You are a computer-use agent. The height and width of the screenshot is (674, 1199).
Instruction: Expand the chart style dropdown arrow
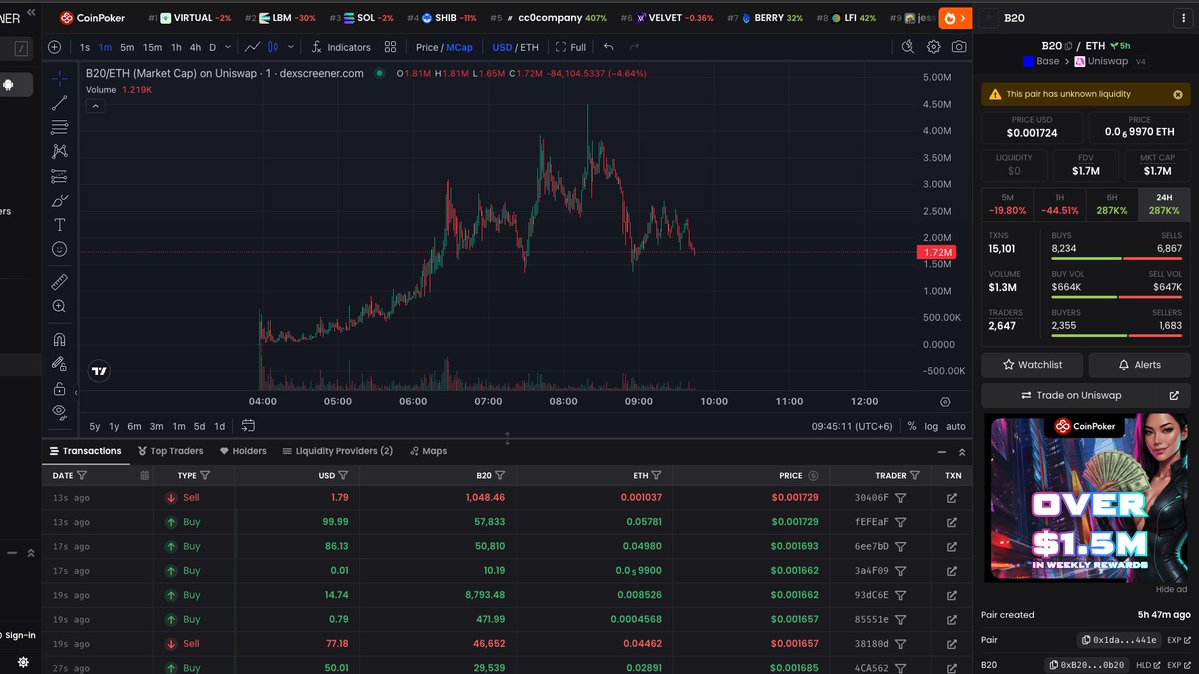pos(291,47)
